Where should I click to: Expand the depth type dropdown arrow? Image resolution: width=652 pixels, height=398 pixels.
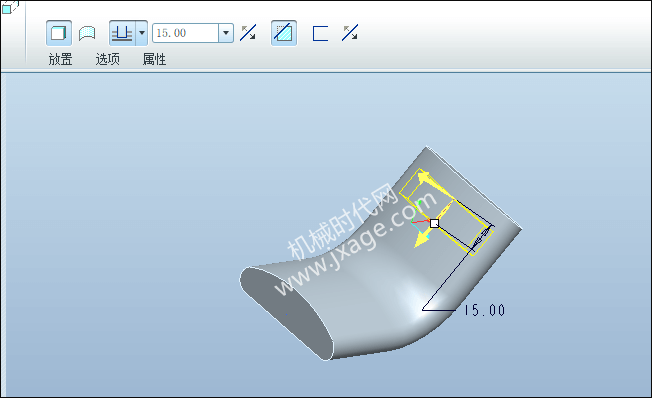point(142,33)
